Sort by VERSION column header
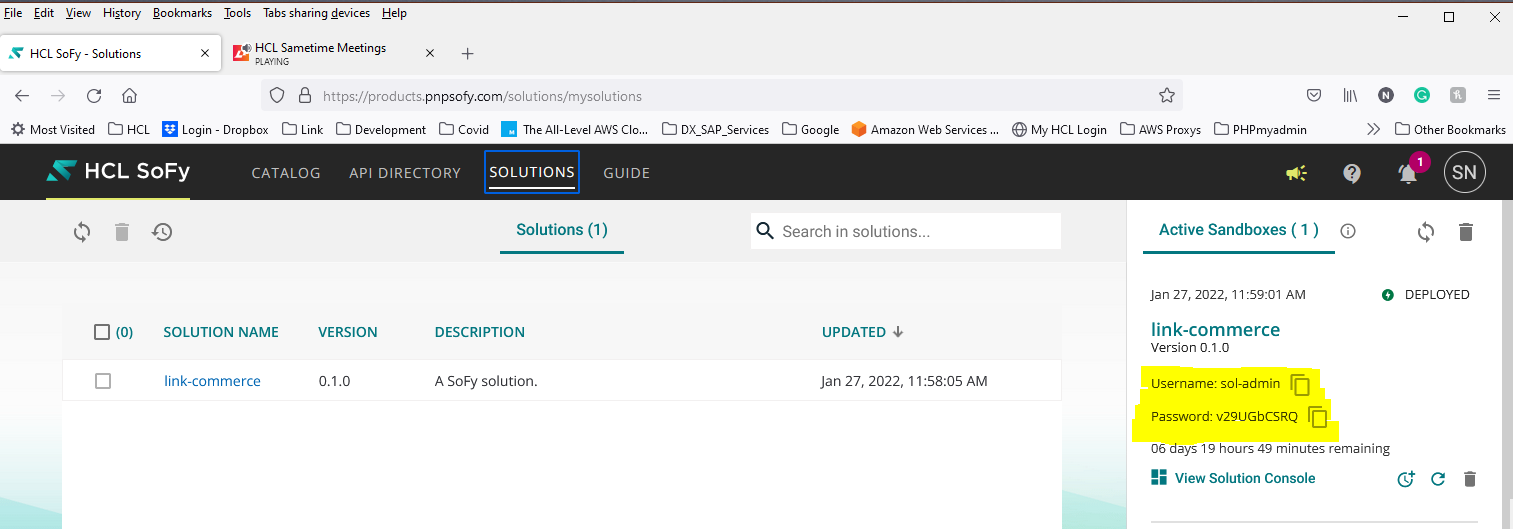 348,332
